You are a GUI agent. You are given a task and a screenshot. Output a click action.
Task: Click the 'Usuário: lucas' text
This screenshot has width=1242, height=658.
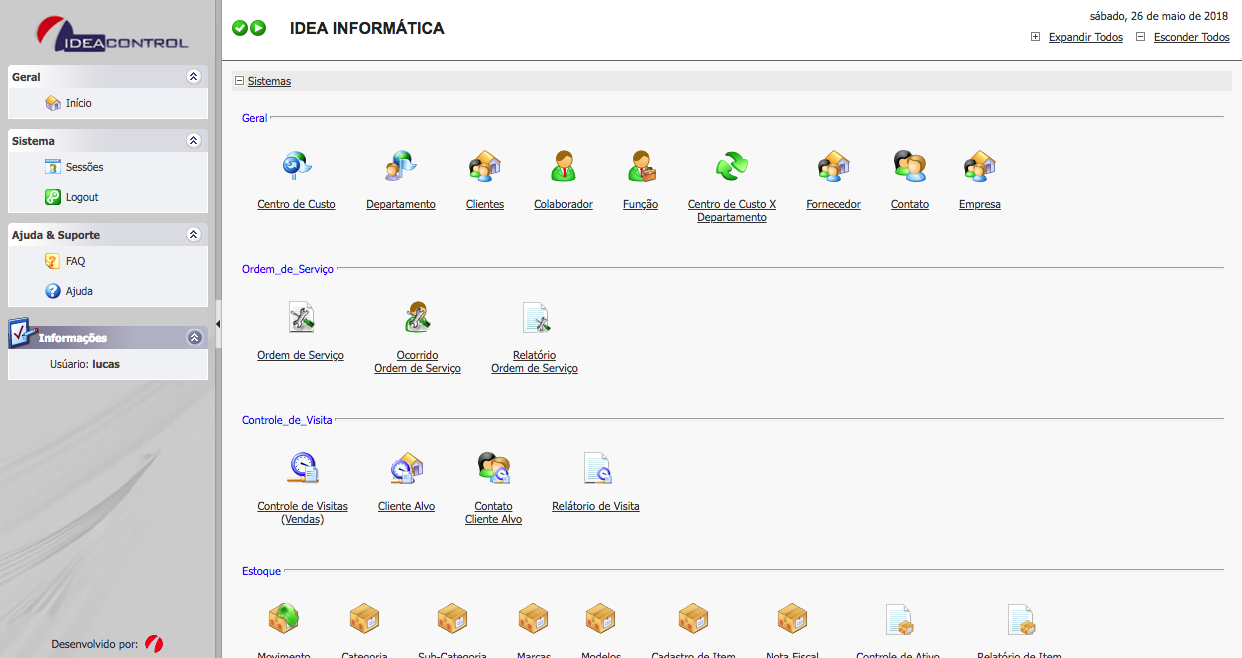85,364
